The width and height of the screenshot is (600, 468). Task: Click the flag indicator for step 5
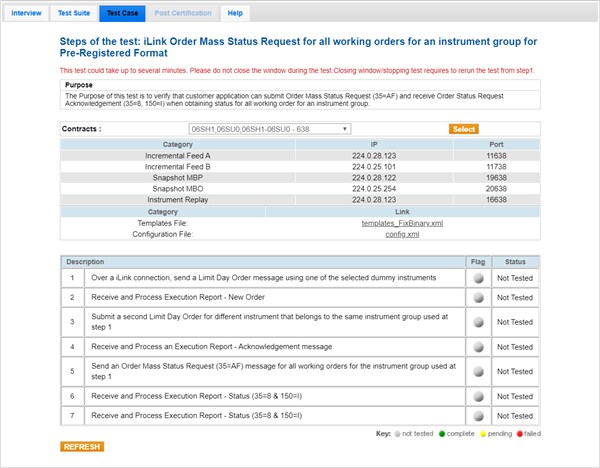(x=479, y=371)
